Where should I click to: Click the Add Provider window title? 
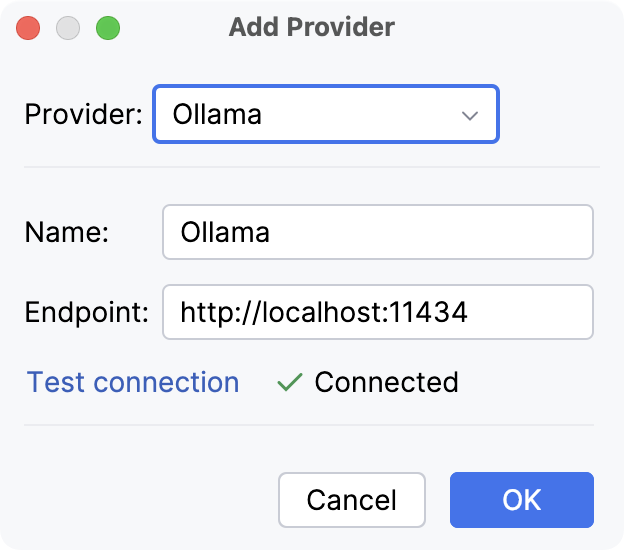point(312,27)
